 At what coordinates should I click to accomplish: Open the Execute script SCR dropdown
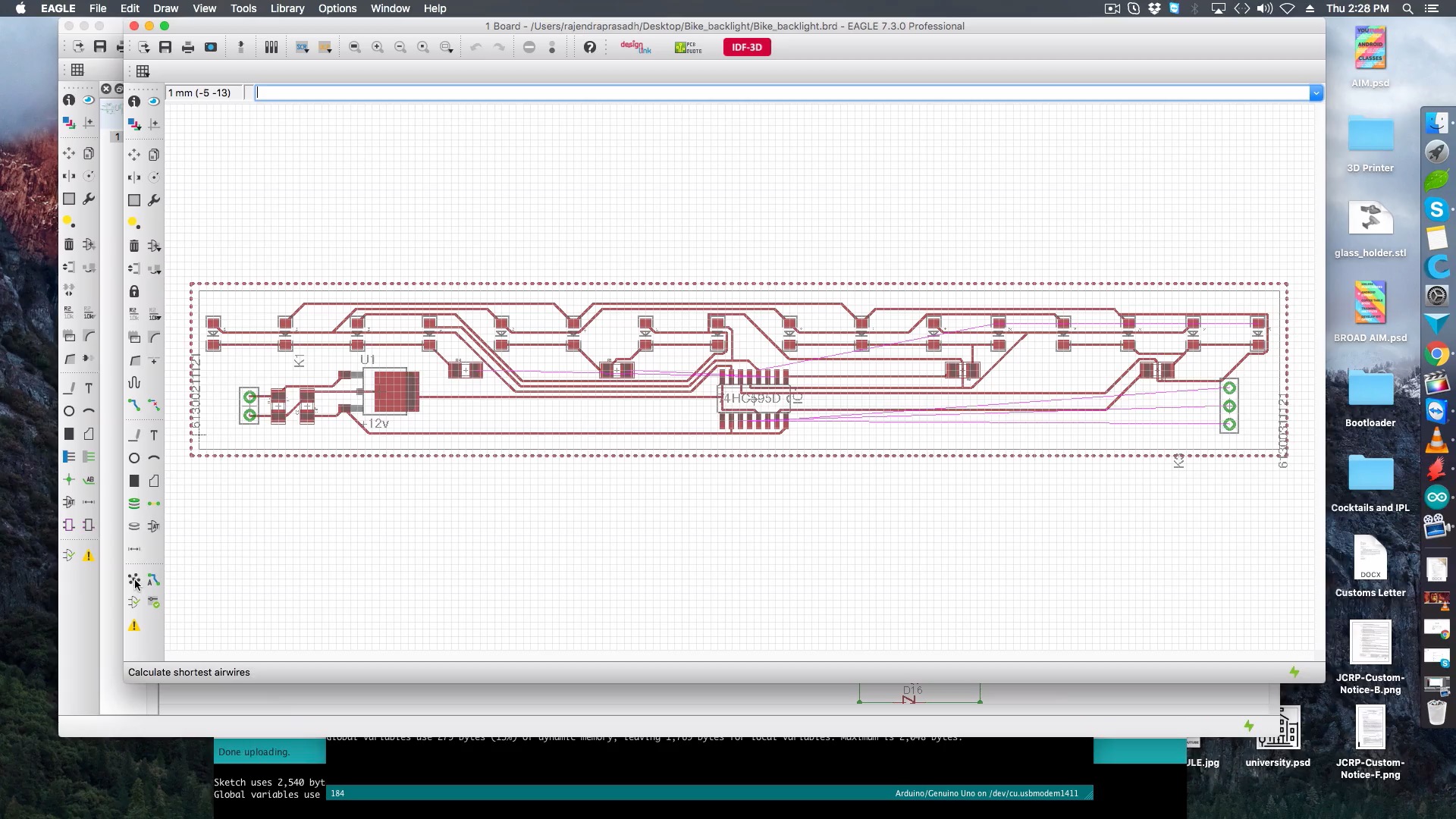pyautogui.click(x=303, y=47)
